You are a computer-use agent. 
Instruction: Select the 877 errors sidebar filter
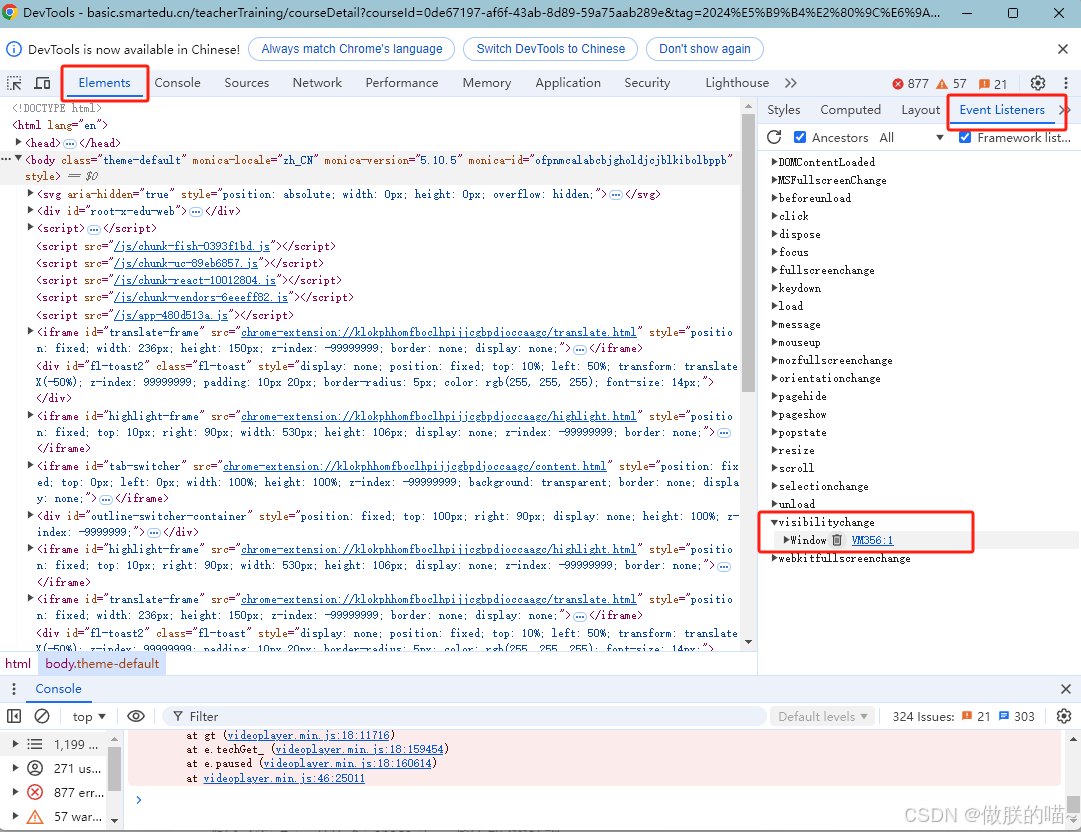point(57,793)
